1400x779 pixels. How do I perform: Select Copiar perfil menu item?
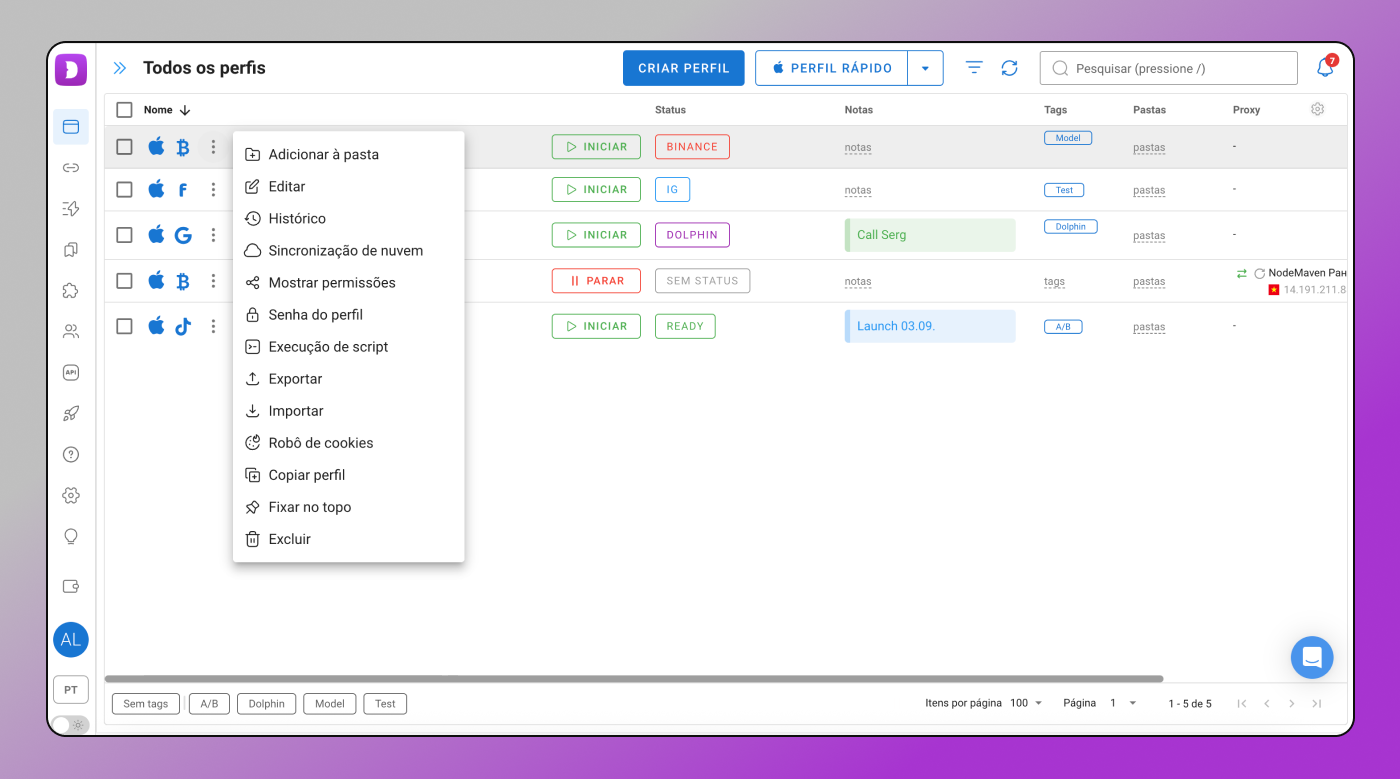[x=348, y=475]
